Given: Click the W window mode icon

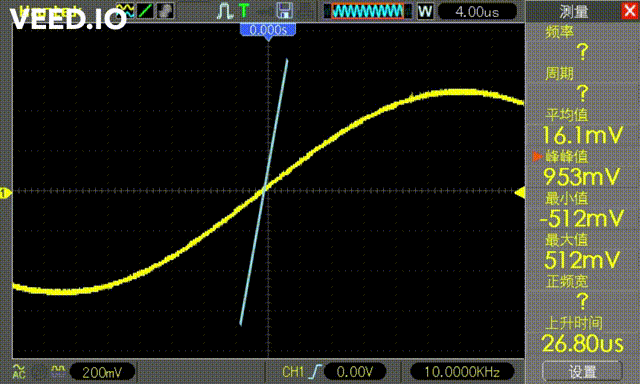Looking at the screenshot, I should [425, 11].
